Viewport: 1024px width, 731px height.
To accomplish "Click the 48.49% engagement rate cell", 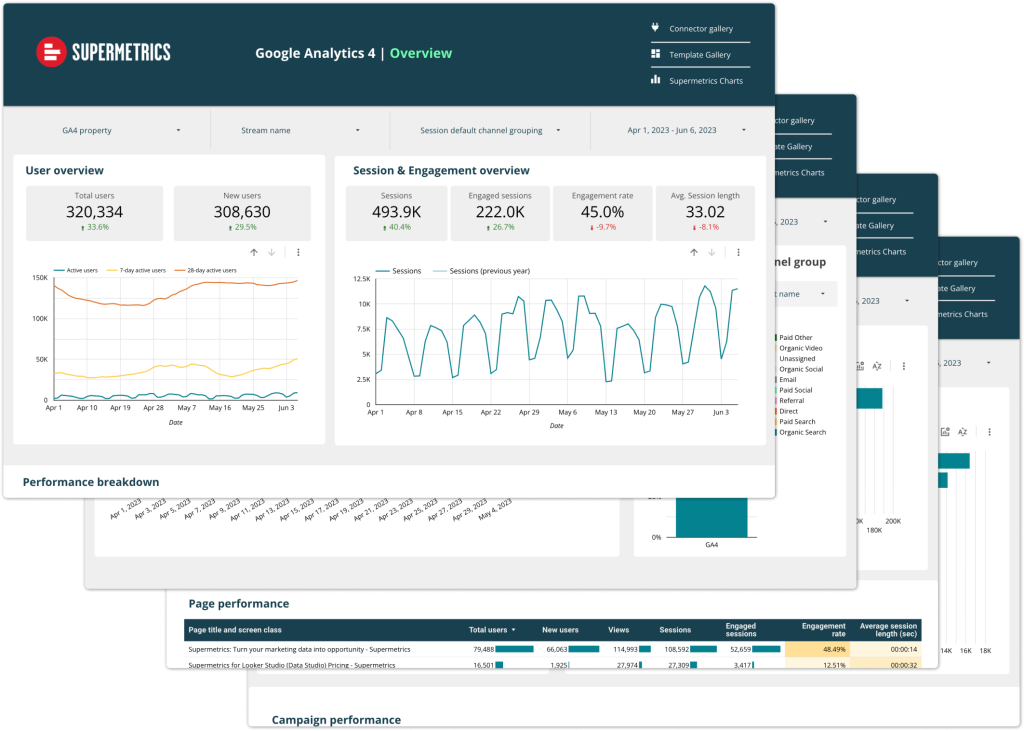I will pyautogui.click(x=817, y=649).
